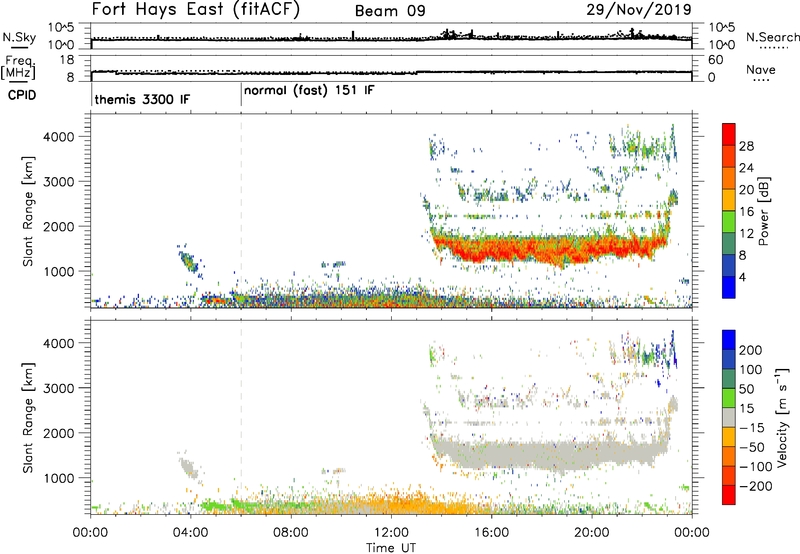Pick the bright blue top Velocity colorbar segment

(x=729, y=340)
